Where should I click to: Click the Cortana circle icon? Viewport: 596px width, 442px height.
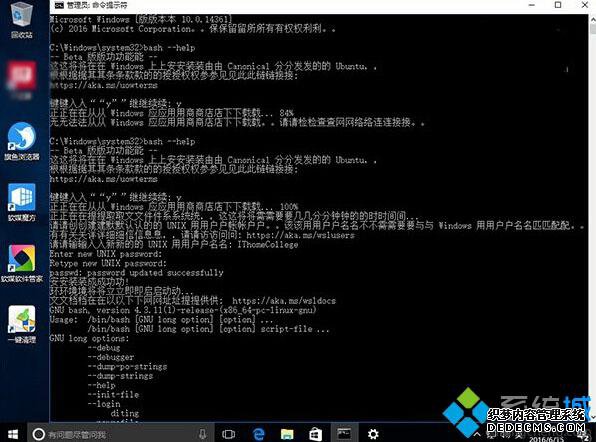(38, 434)
